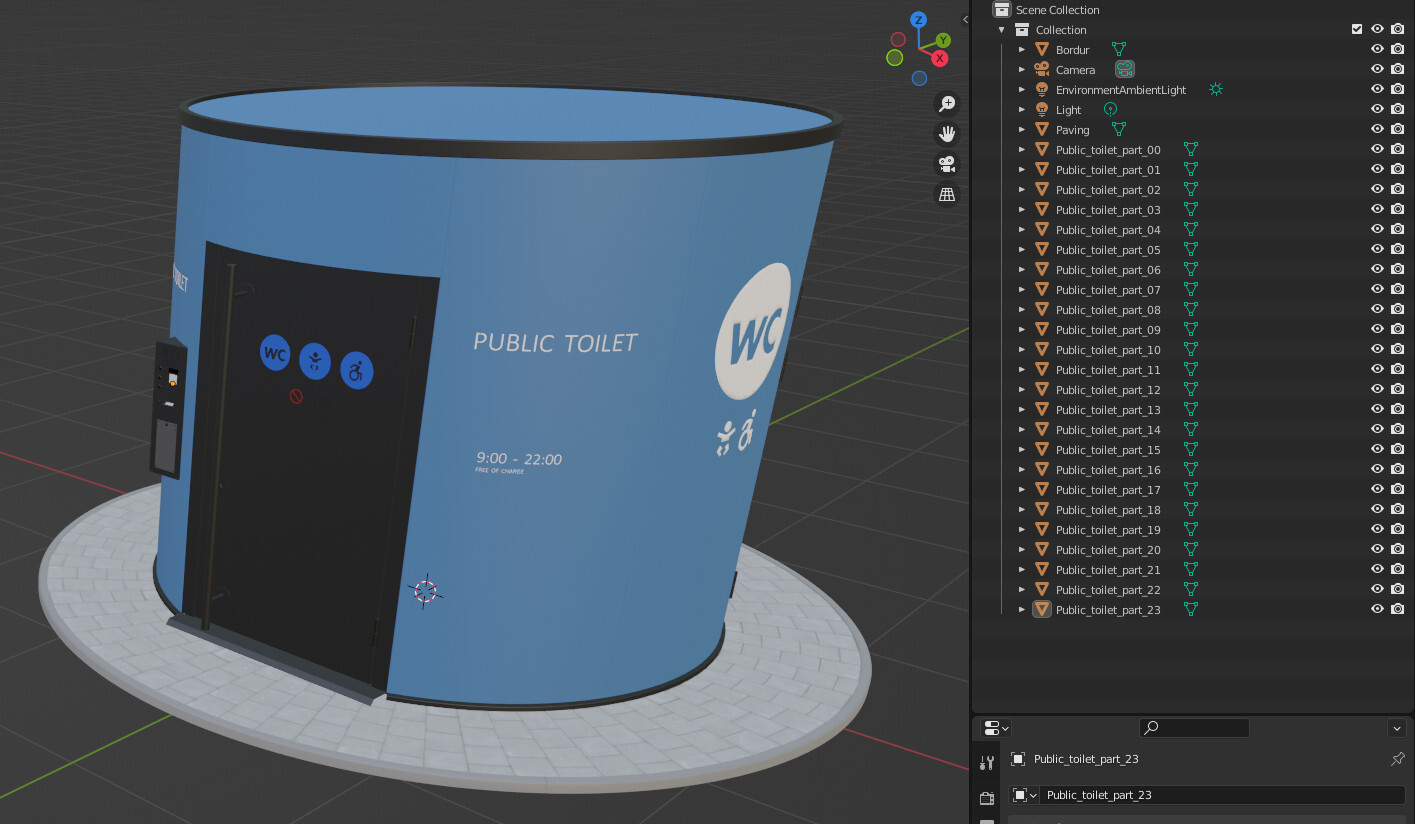
Task: Hide Camera in viewport with eye icon
Action: coord(1377,70)
